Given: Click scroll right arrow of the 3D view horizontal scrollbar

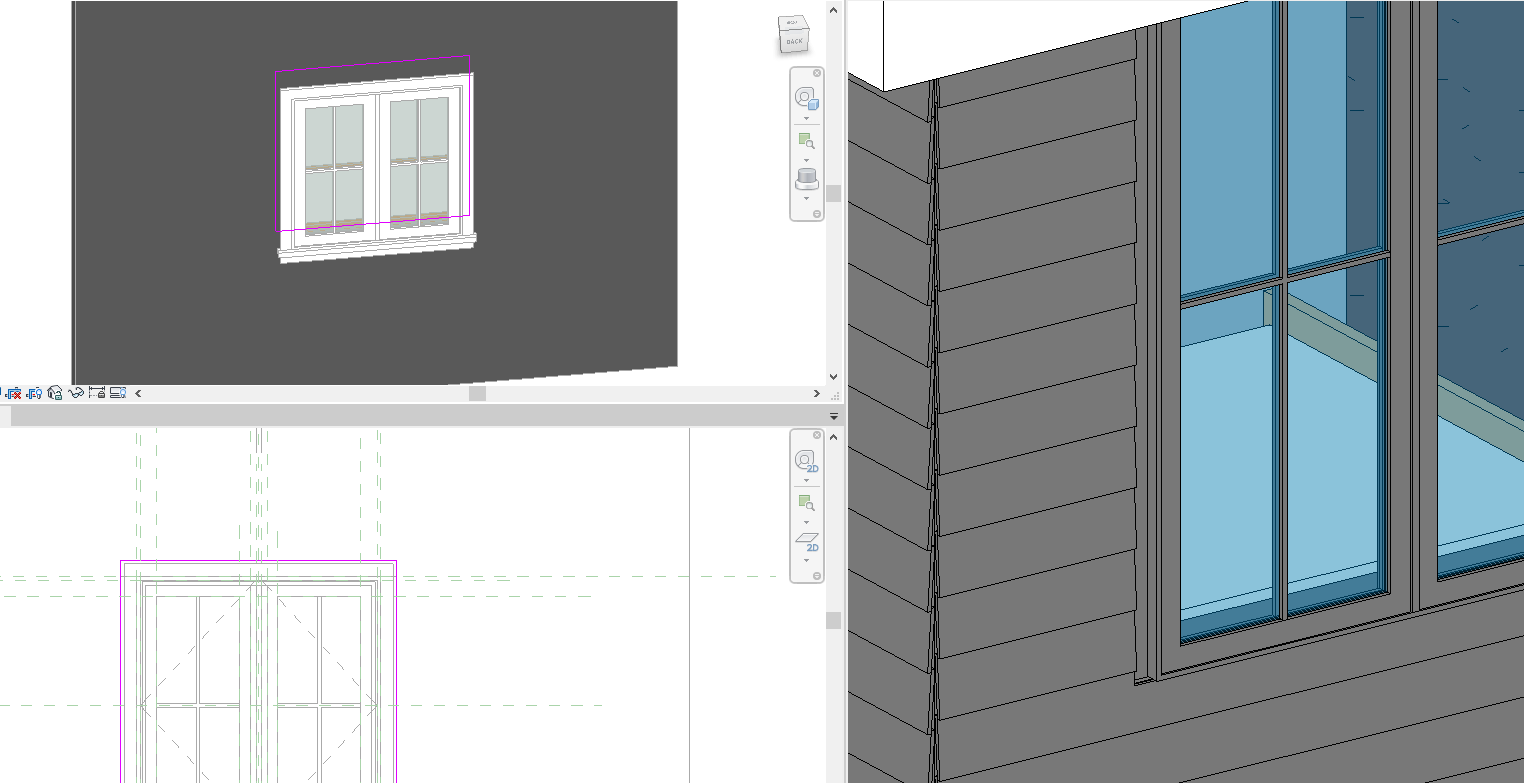Looking at the screenshot, I should pyautogui.click(x=817, y=393).
